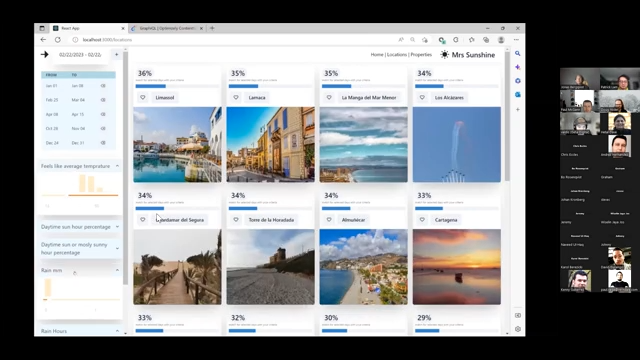Open browser Settings and more menu
The height and width of the screenshot is (360, 640).
tap(516, 40)
